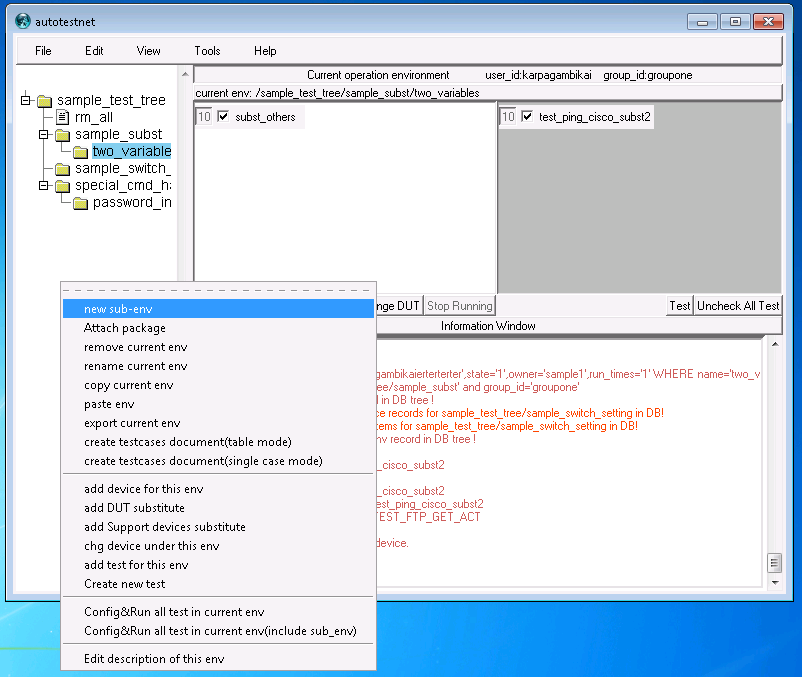The image size is (802, 677).
Task: Open the Tools menu
Action: click(207, 51)
